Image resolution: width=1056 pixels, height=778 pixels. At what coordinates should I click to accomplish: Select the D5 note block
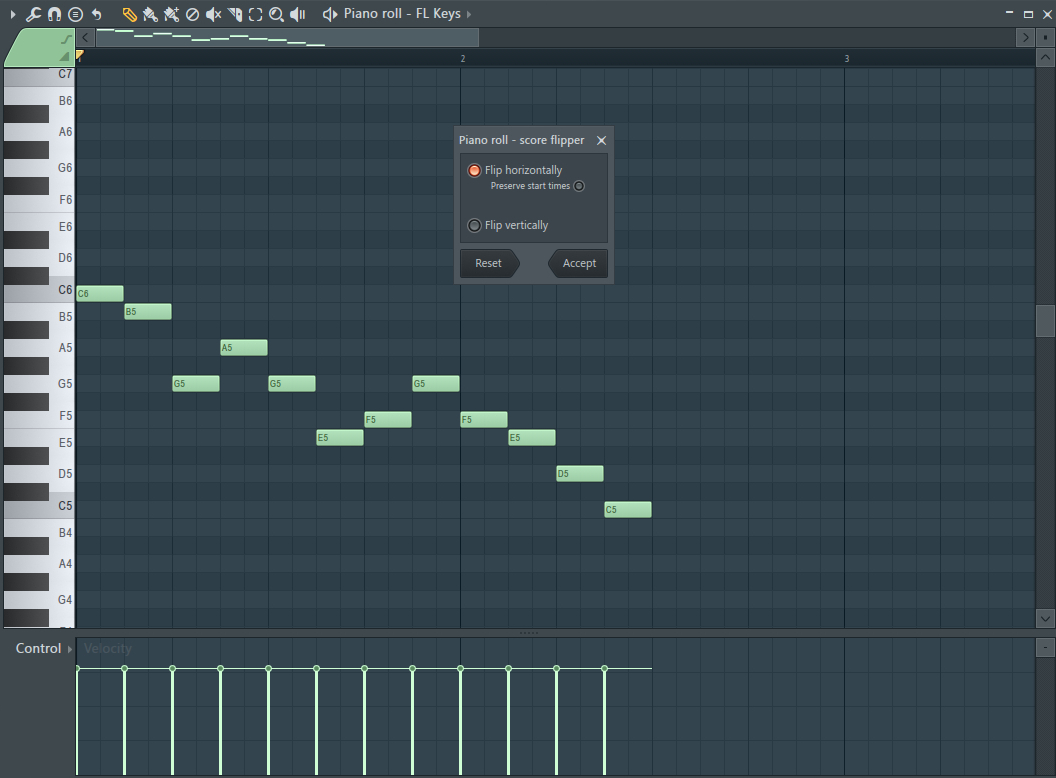coord(580,474)
